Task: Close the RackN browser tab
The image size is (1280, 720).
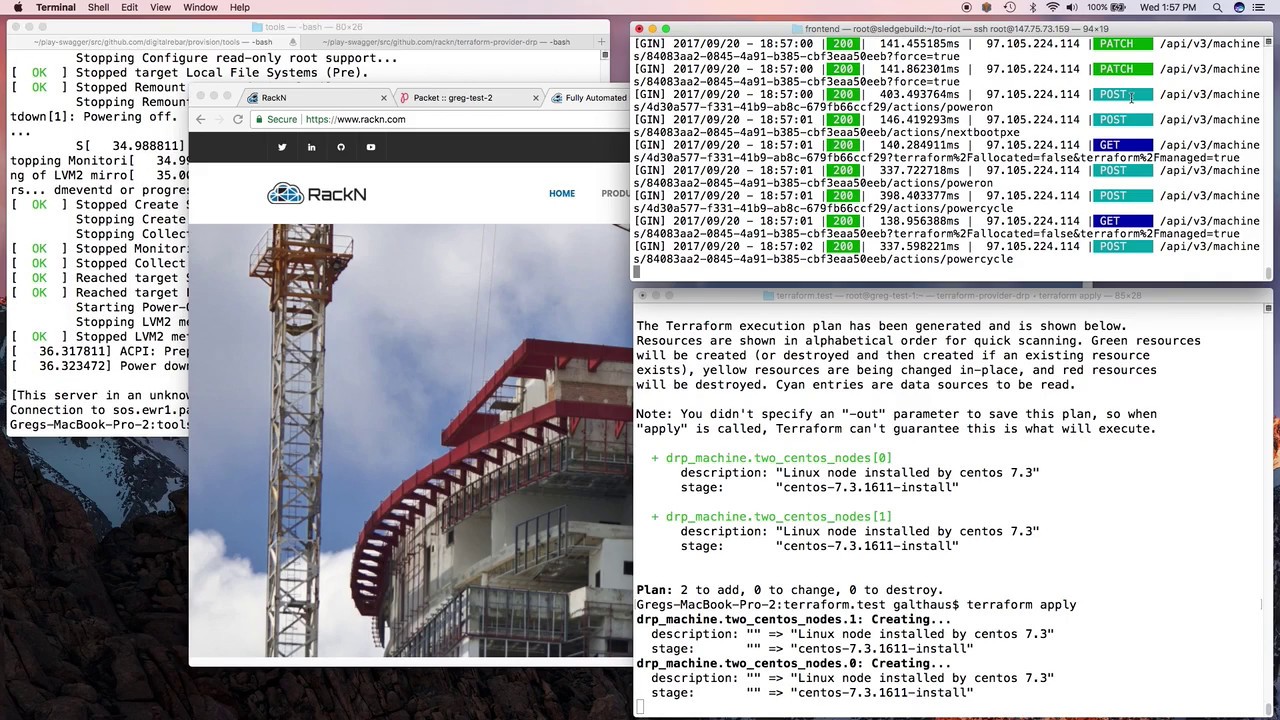Action: coord(383,98)
